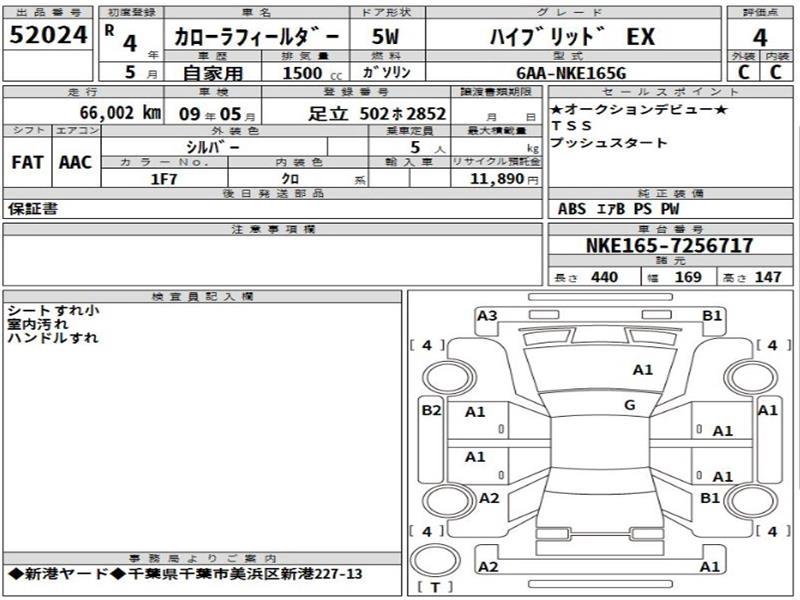
Task: Click the G mark on the windshield
Action: tap(630, 405)
